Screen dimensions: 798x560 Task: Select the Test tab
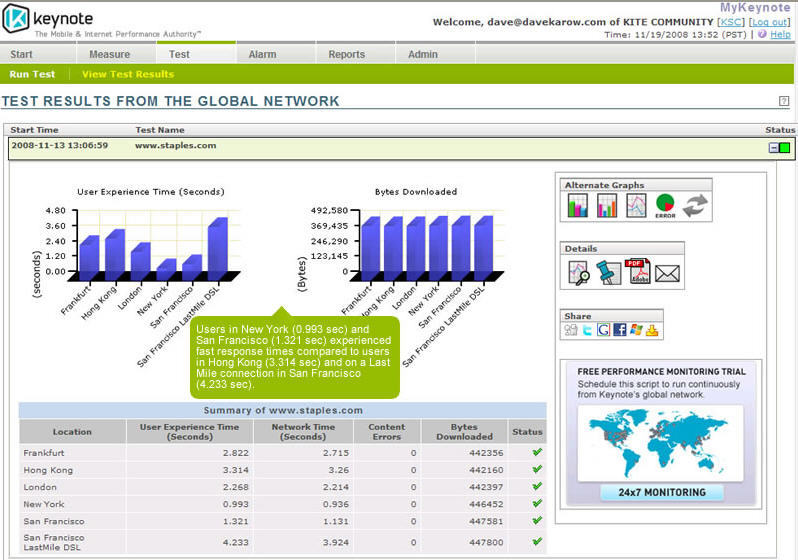pyautogui.click(x=196, y=53)
